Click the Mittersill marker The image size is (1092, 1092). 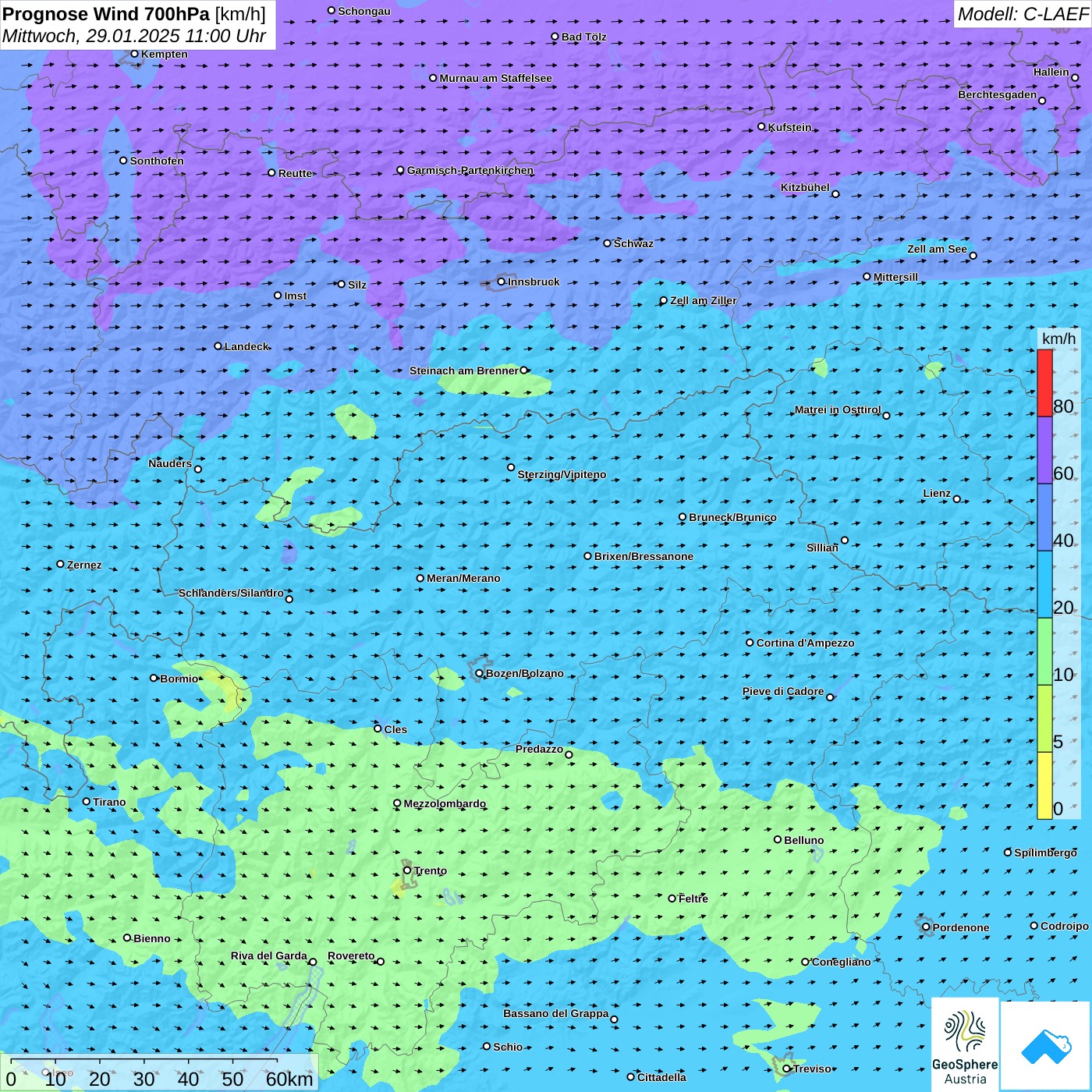[867, 276]
